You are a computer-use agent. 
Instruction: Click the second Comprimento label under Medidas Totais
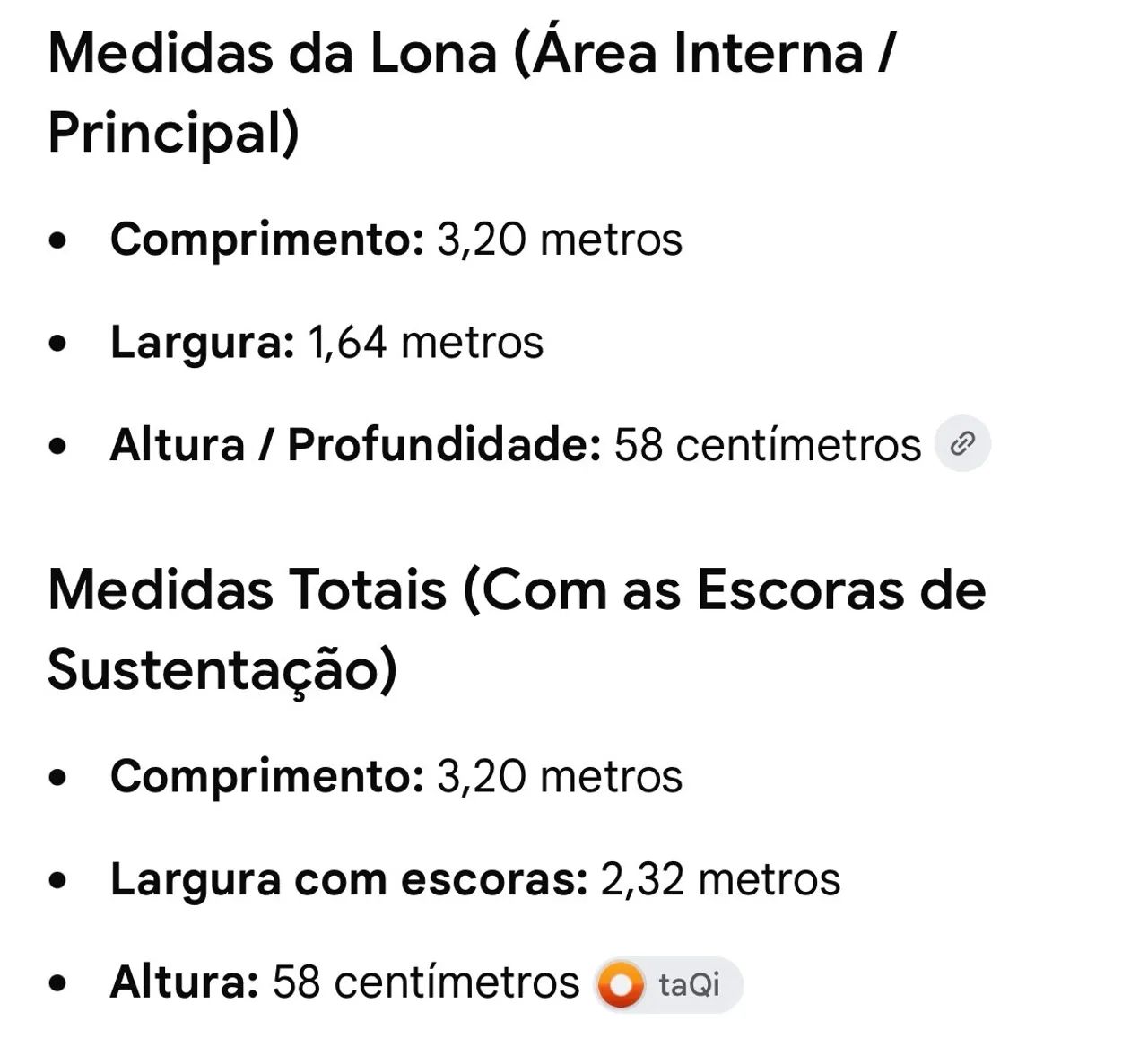pos(267,776)
